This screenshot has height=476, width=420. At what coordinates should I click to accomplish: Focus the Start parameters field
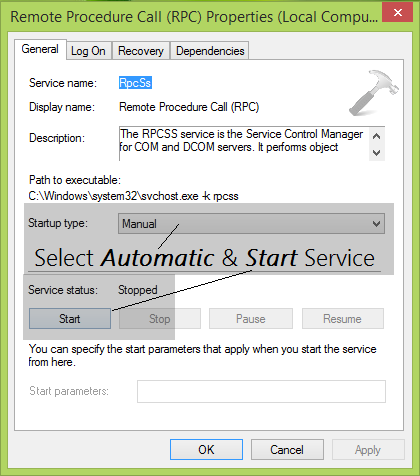[261, 391]
